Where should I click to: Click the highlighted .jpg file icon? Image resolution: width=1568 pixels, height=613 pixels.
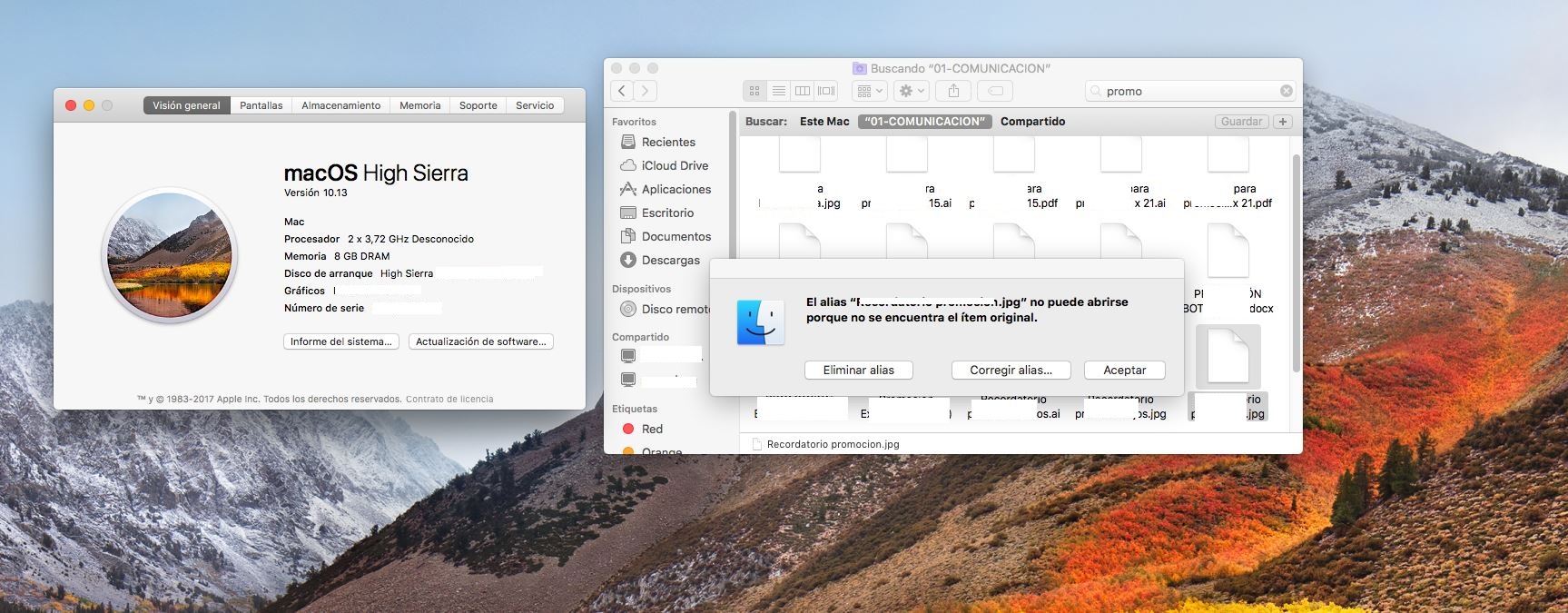click(1228, 356)
